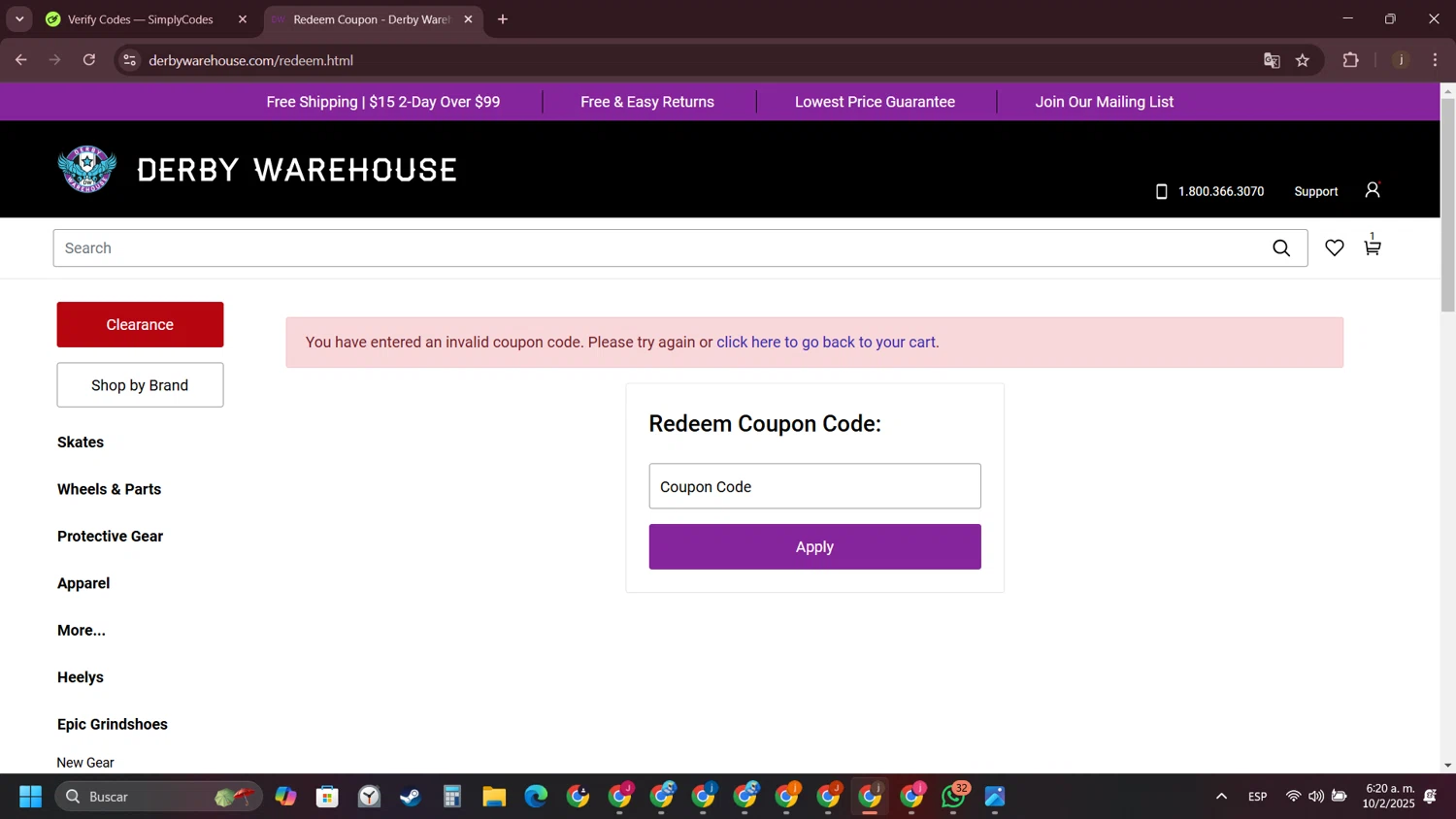1456x819 pixels.
Task: Focus the Coupon Code input field
Action: (814, 486)
